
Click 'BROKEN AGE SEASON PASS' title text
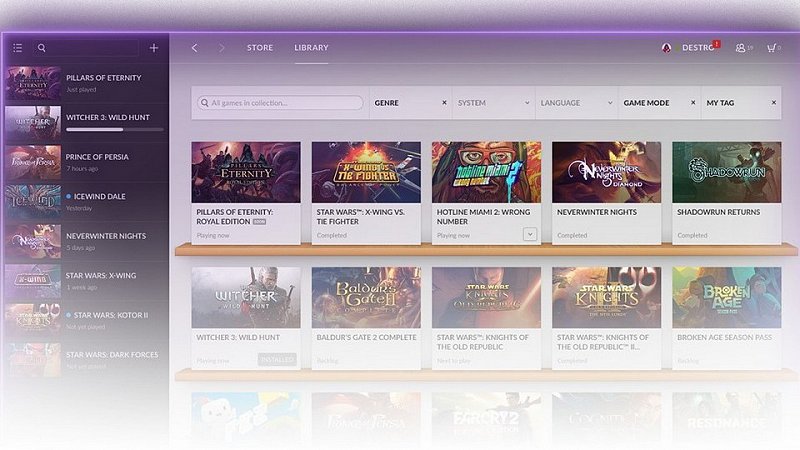pos(724,337)
